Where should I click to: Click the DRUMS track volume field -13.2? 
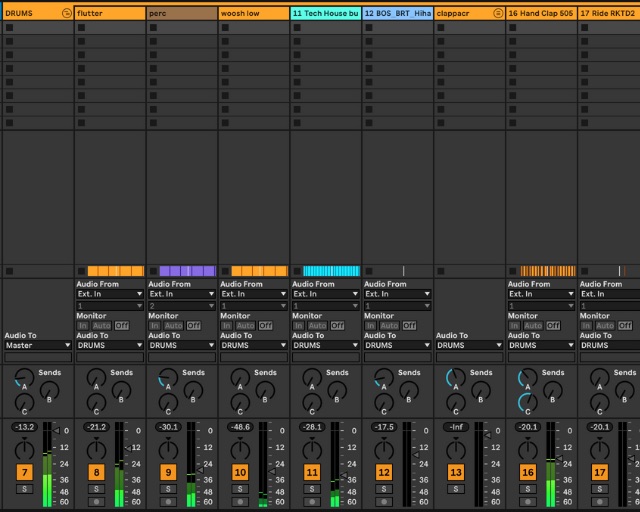[x=24, y=427]
